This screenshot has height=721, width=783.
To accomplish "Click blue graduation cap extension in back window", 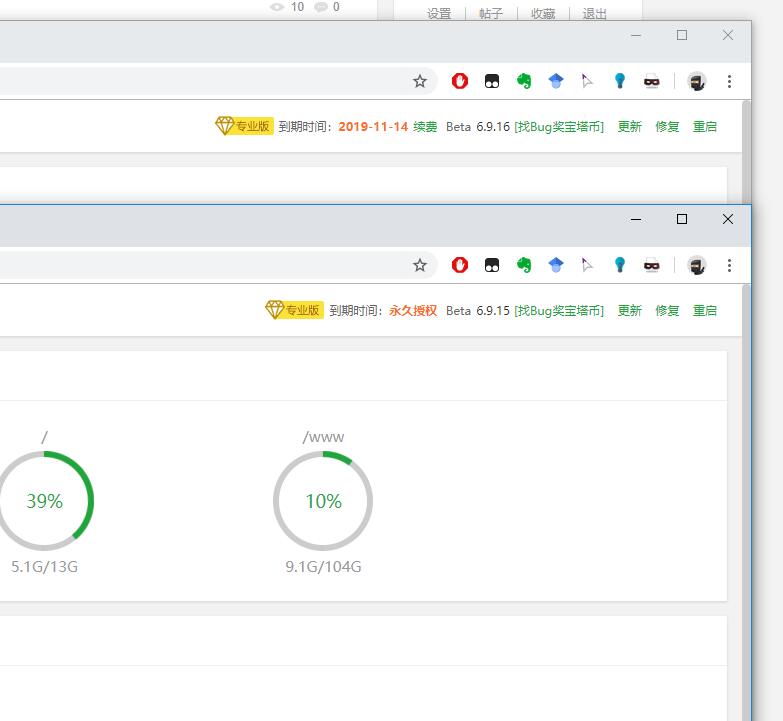I will 556,81.
